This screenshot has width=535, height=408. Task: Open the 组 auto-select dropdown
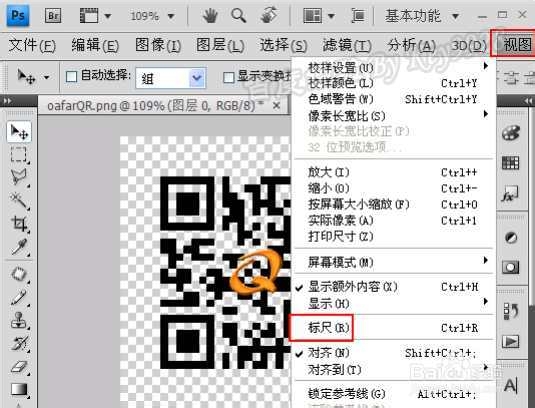click(171, 78)
